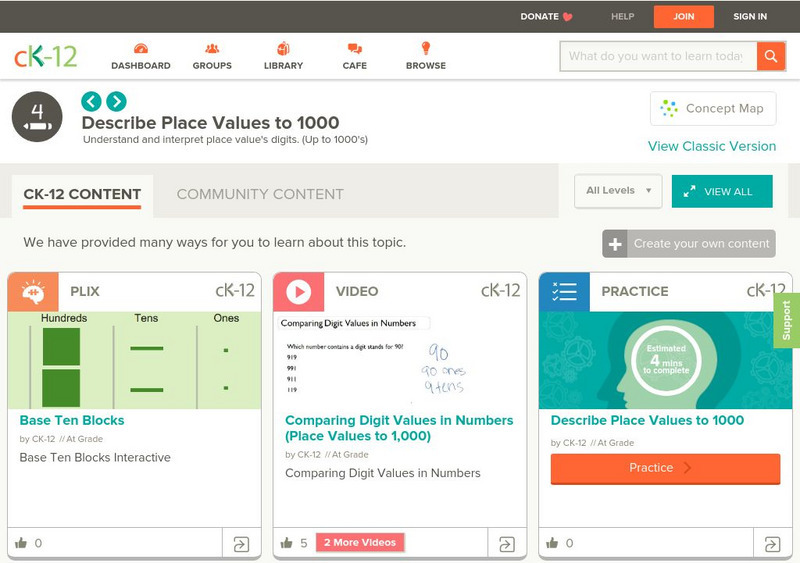Click the Practice checklist icon

[564, 292]
